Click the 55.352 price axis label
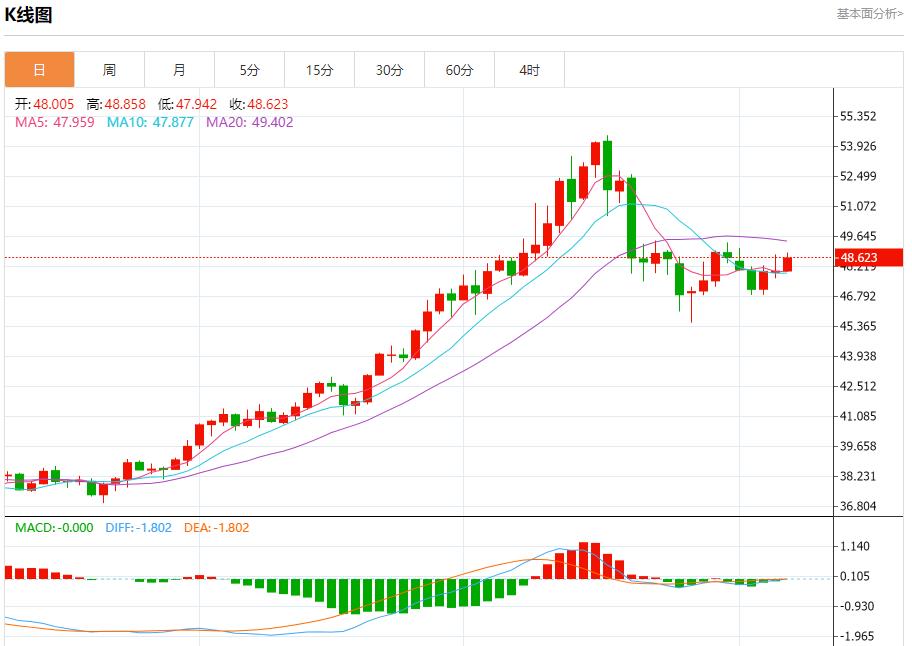Image resolution: width=912 pixels, height=646 pixels. [862, 115]
